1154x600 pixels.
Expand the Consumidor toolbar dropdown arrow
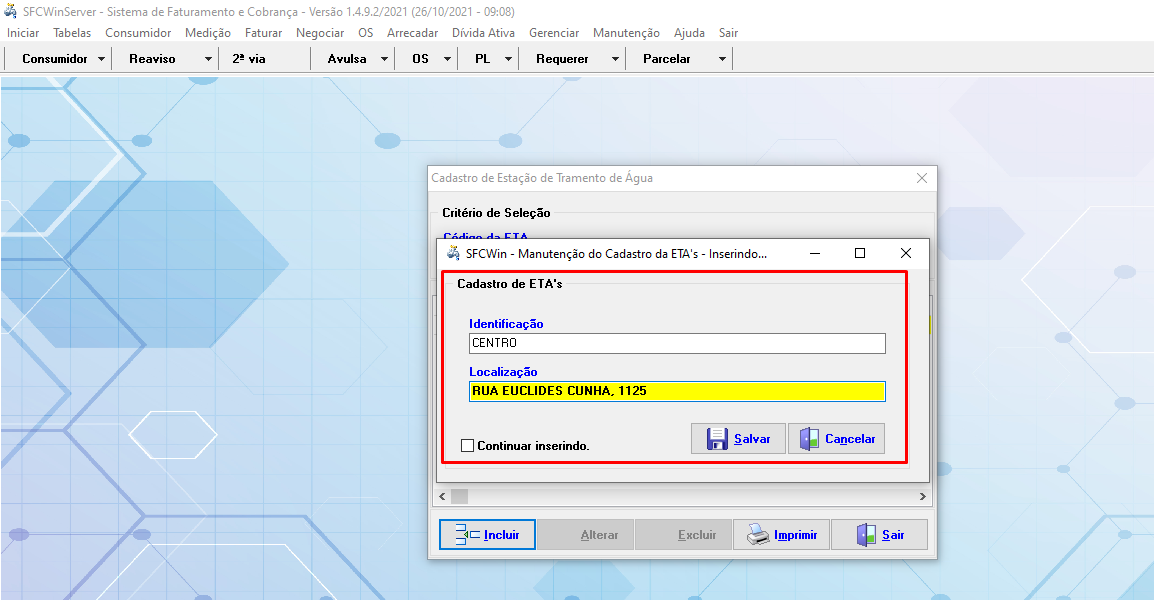pyautogui.click(x=102, y=59)
